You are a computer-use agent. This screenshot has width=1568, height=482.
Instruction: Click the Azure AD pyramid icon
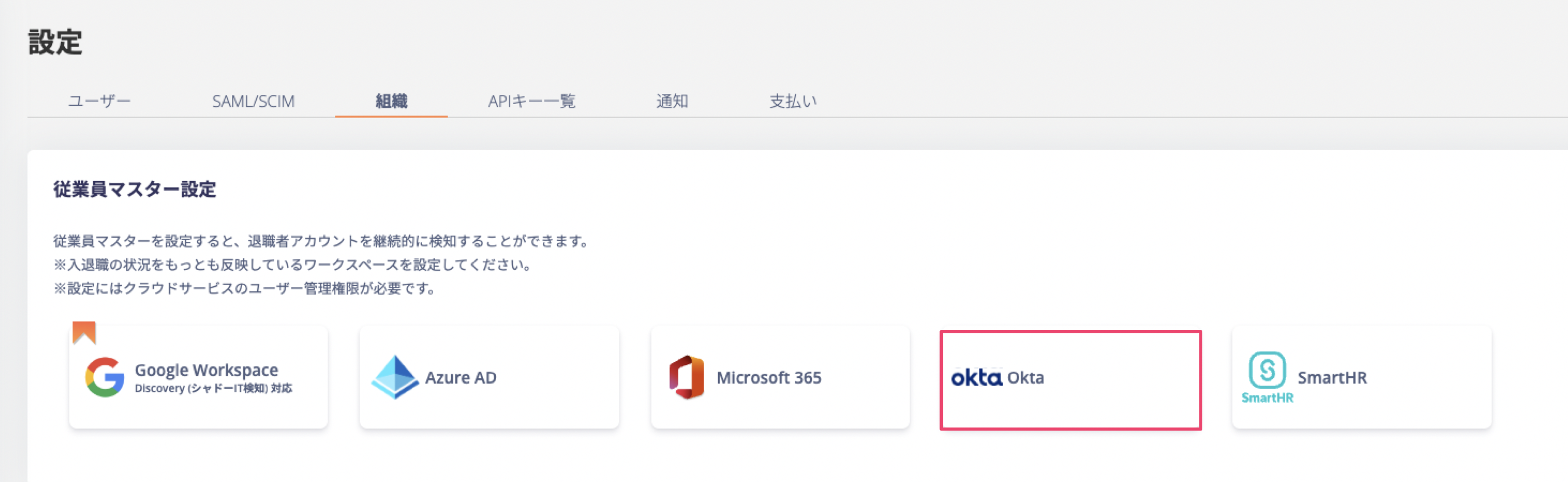(395, 377)
